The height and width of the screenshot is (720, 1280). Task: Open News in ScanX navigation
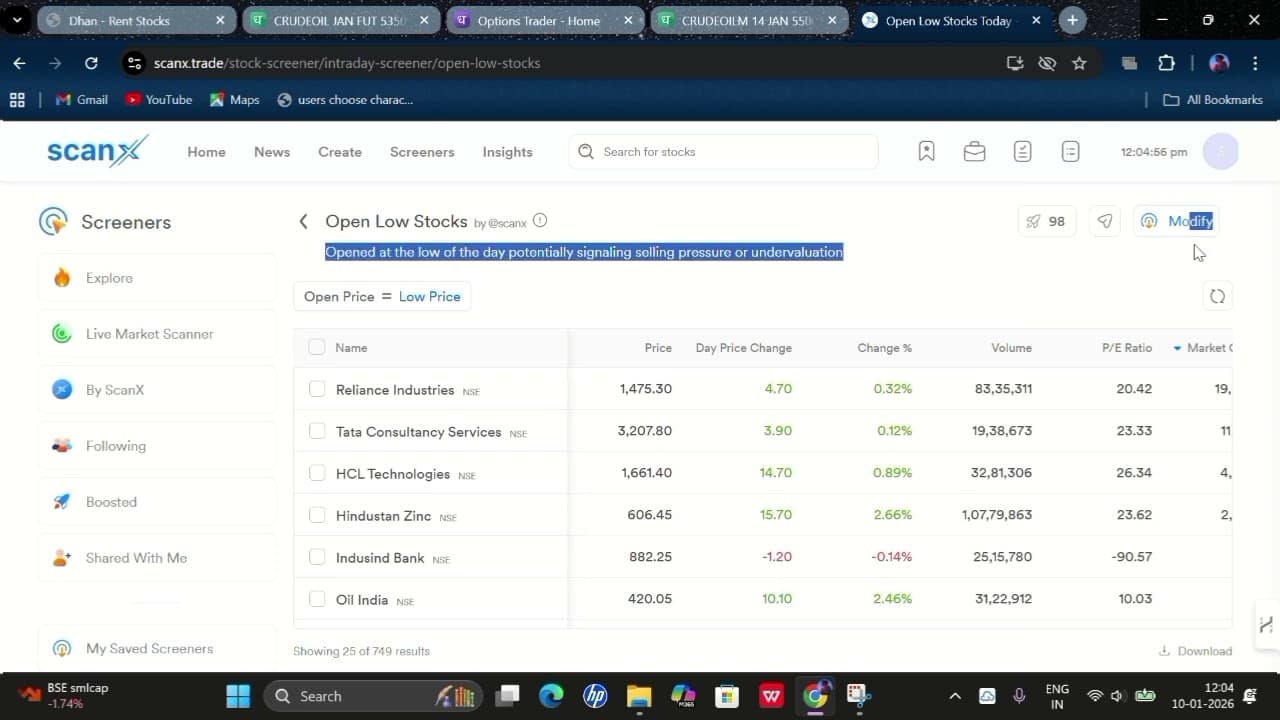pos(272,152)
